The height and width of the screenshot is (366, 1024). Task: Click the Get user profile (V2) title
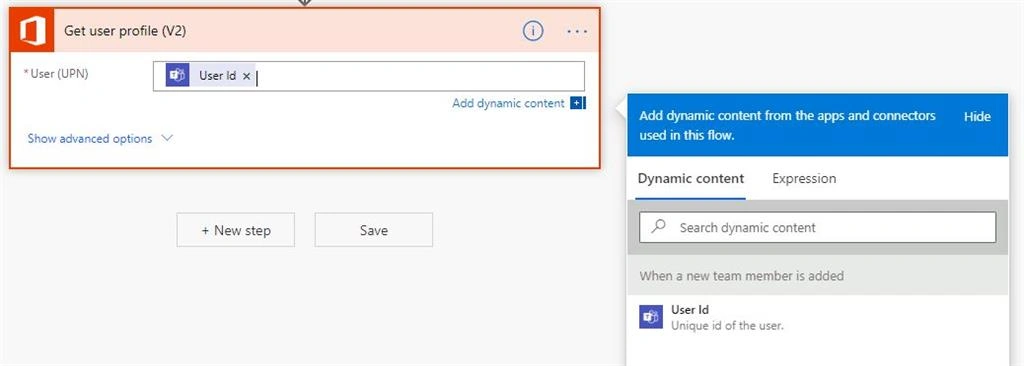(x=125, y=31)
